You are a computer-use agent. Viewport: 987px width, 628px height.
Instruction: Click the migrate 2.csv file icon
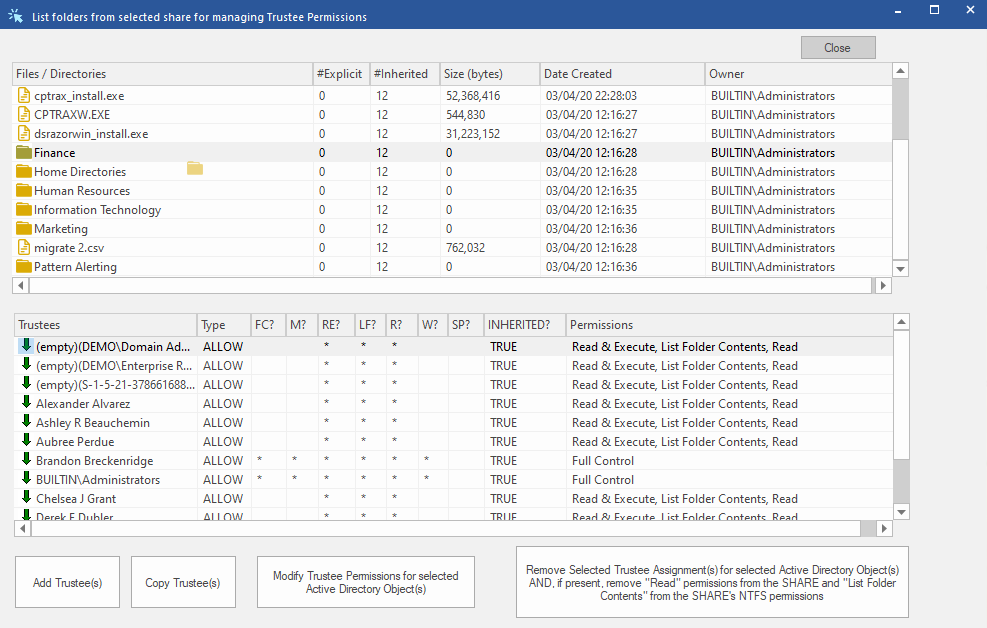click(21, 247)
